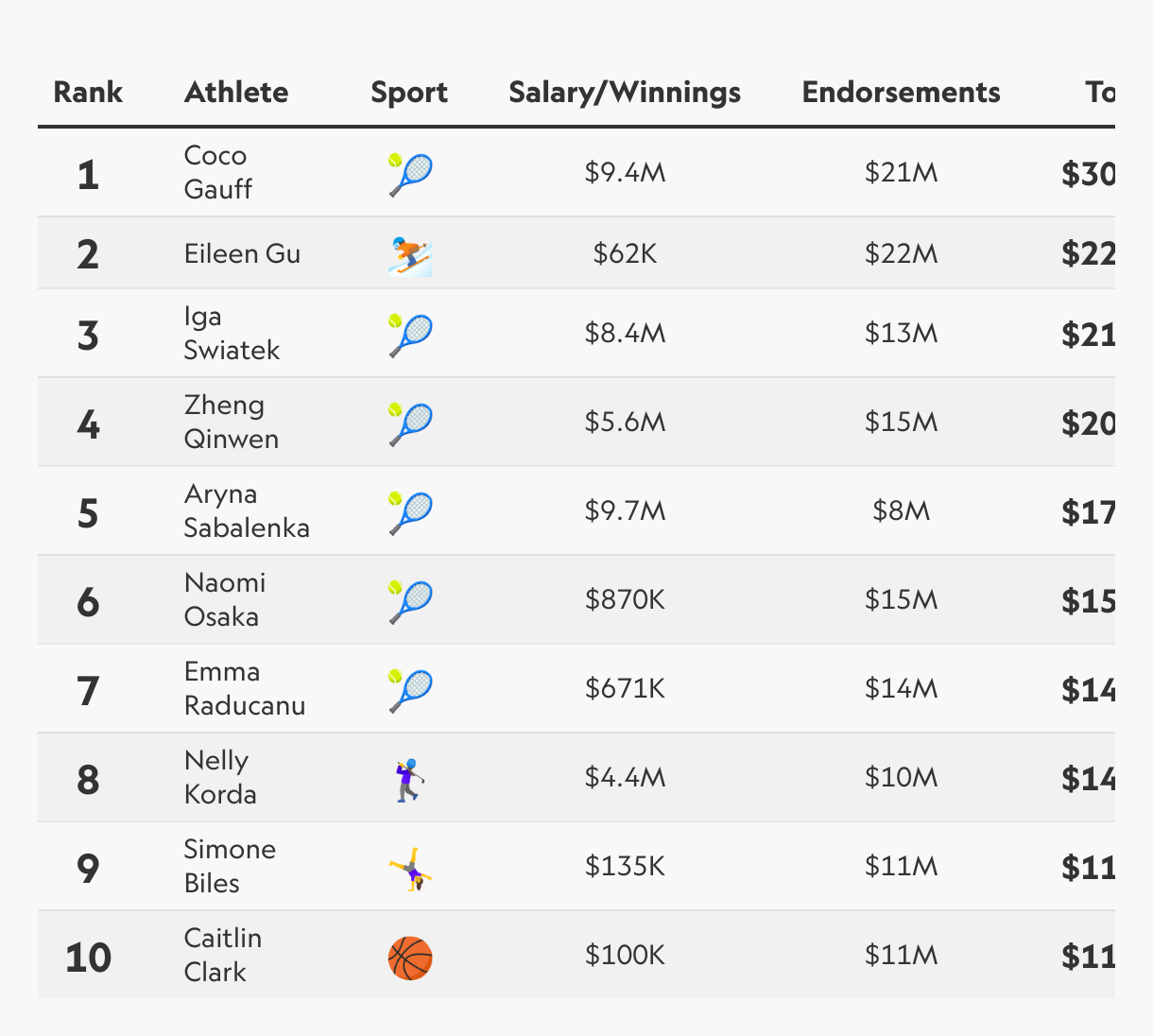Select the athlete name Coco Gauff
This screenshot has width=1153, height=1036.
[218, 172]
